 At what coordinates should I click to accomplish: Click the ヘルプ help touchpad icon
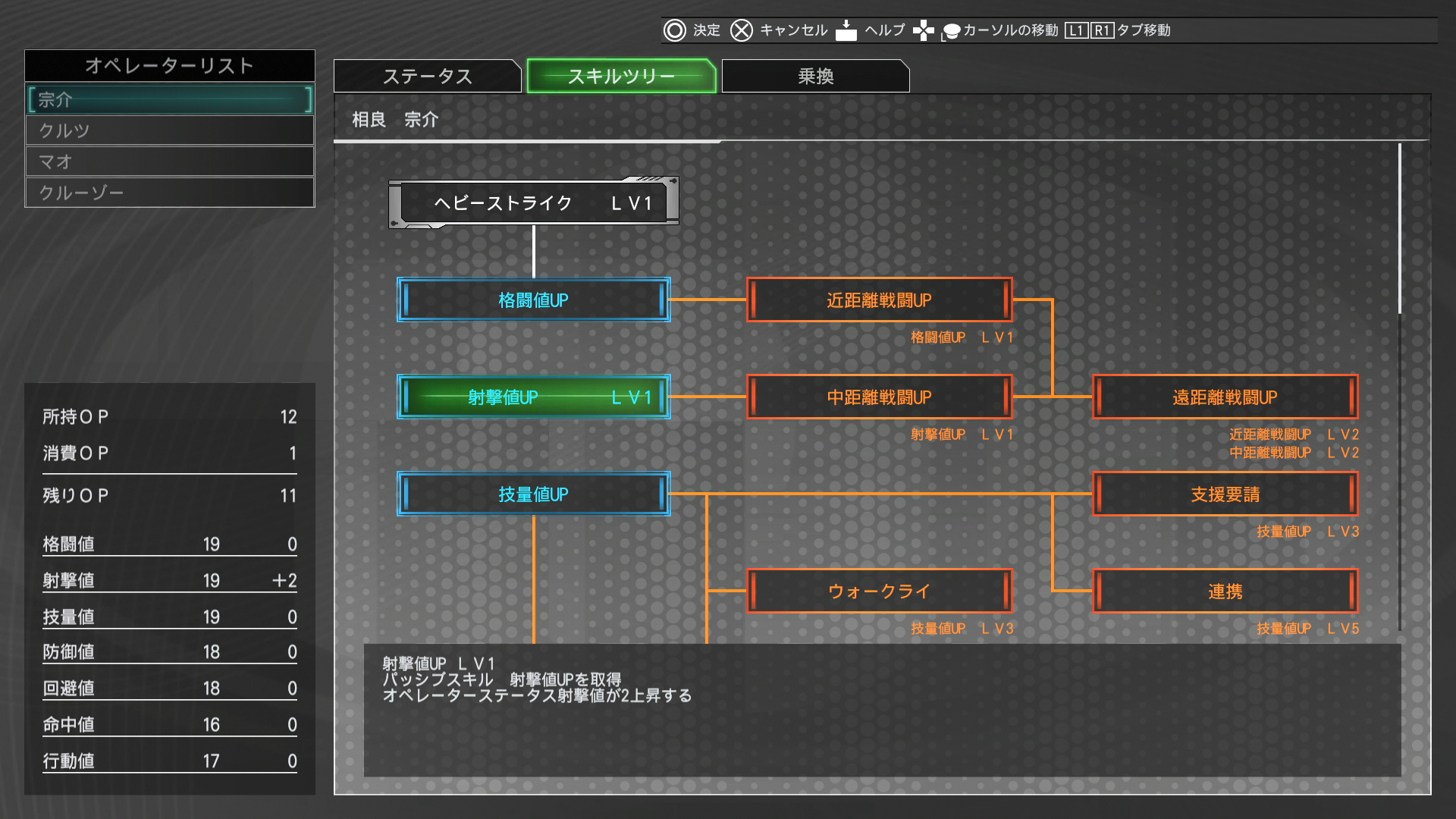tap(846, 30)
